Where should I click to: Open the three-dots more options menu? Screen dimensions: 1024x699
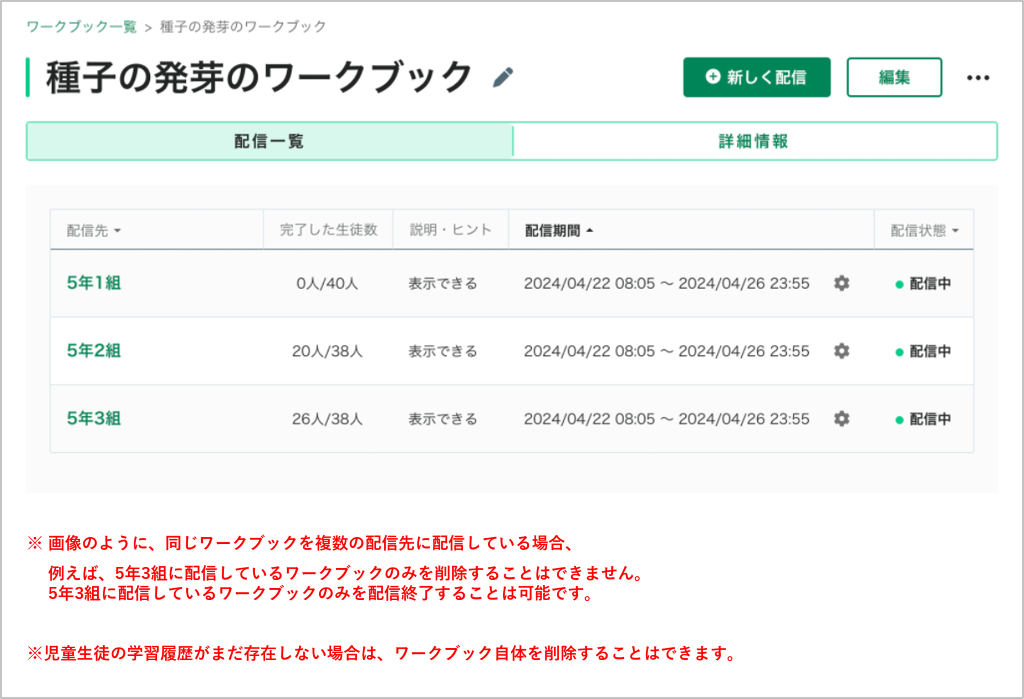pyautogui.click(x=978, y=78)
